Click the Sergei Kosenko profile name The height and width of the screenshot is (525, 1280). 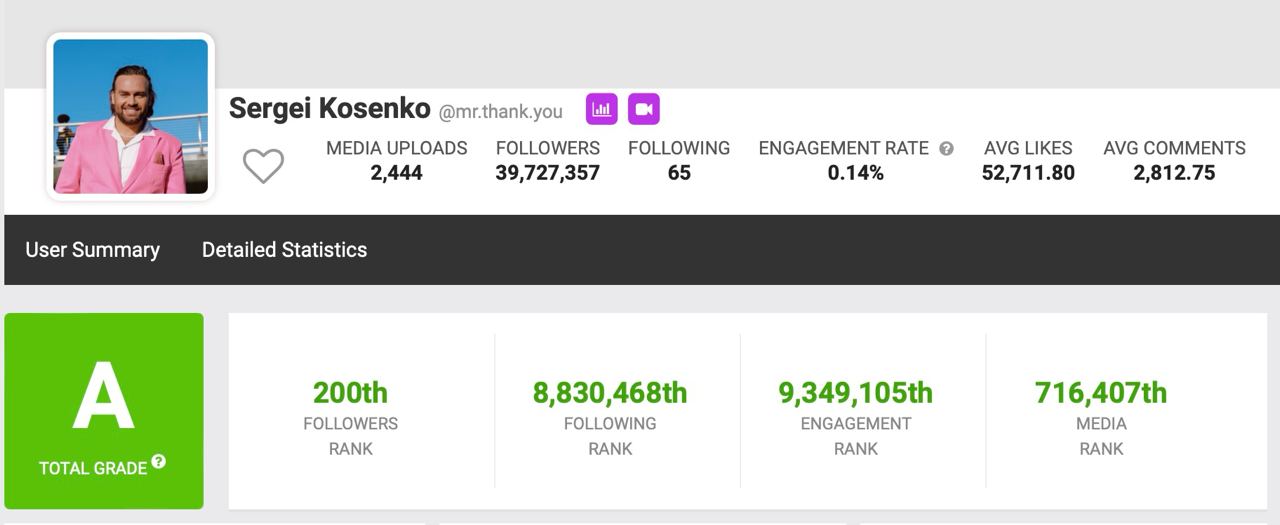pyautogui.click(x=329, y=108)
